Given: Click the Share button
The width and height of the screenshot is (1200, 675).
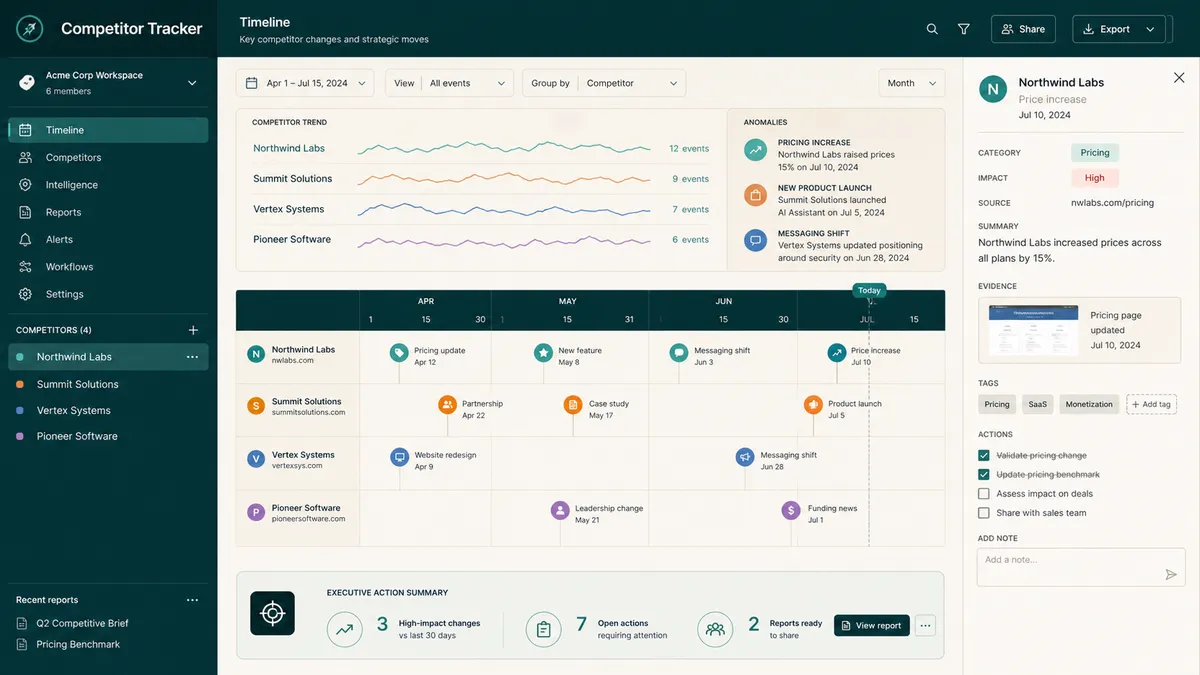Looking at the screenshot, I should [1023, 29].
